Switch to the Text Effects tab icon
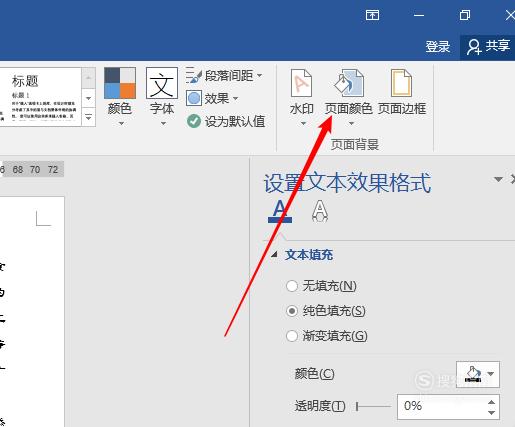 click(x=320, y=211)
